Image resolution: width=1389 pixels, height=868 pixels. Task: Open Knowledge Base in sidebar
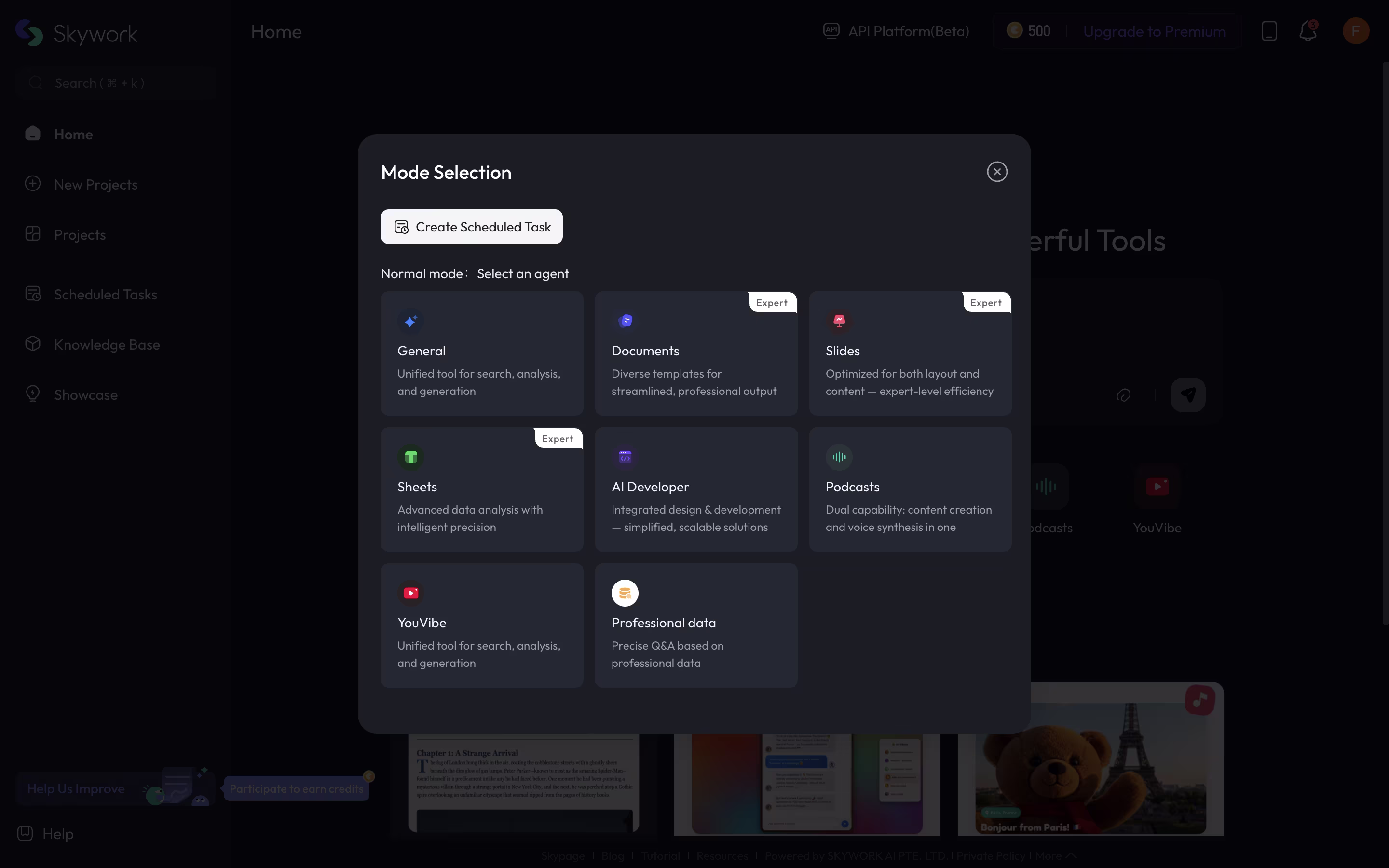click(107, 344)
